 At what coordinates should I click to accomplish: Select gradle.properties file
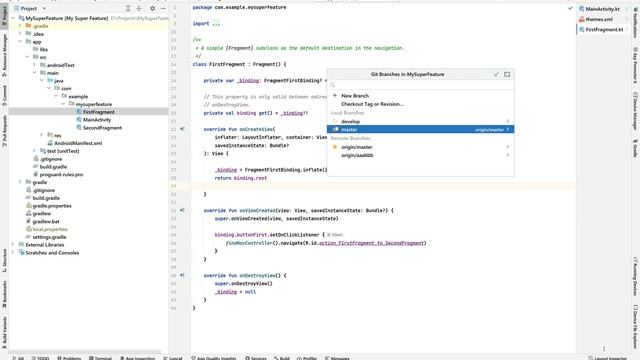pyautogui.click(x=52, y=206)
